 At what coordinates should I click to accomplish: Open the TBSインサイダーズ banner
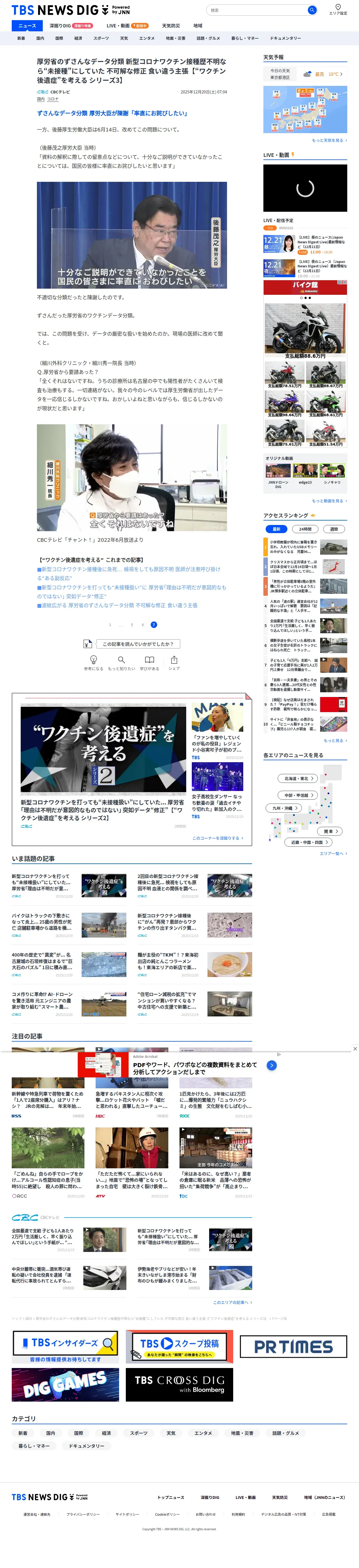65,1346
